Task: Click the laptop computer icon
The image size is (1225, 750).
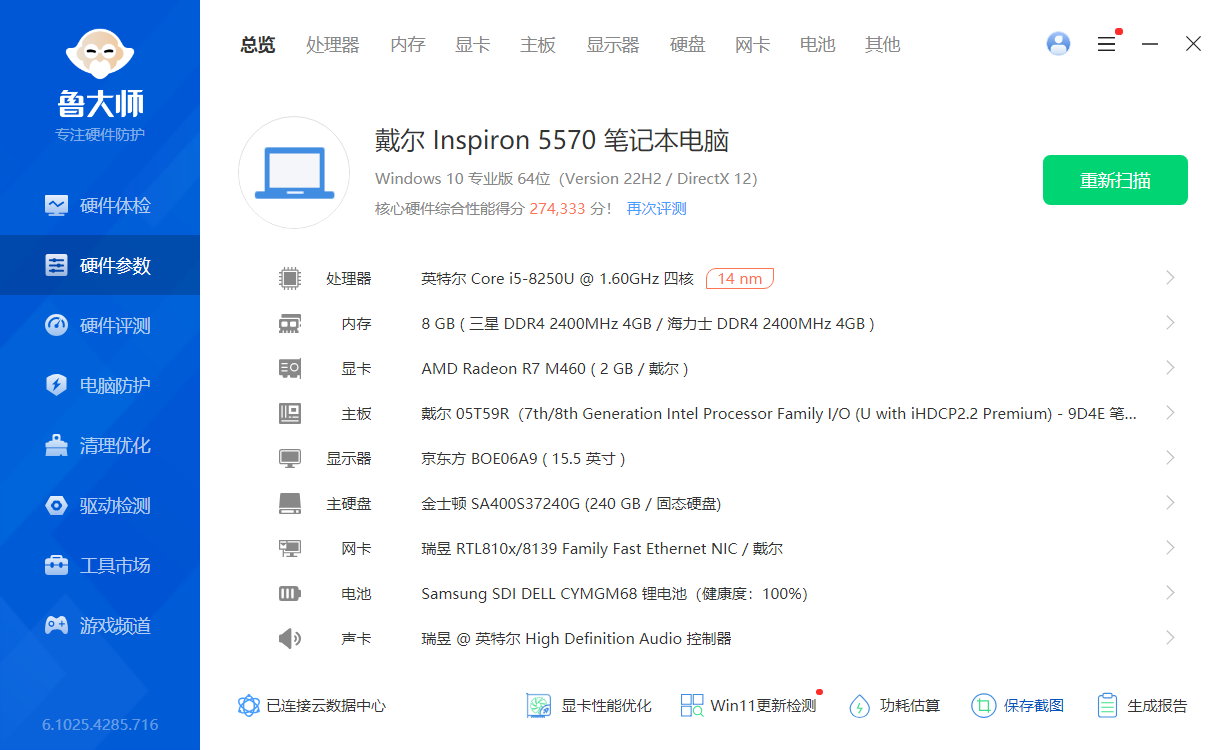Action: click(293, 172)
